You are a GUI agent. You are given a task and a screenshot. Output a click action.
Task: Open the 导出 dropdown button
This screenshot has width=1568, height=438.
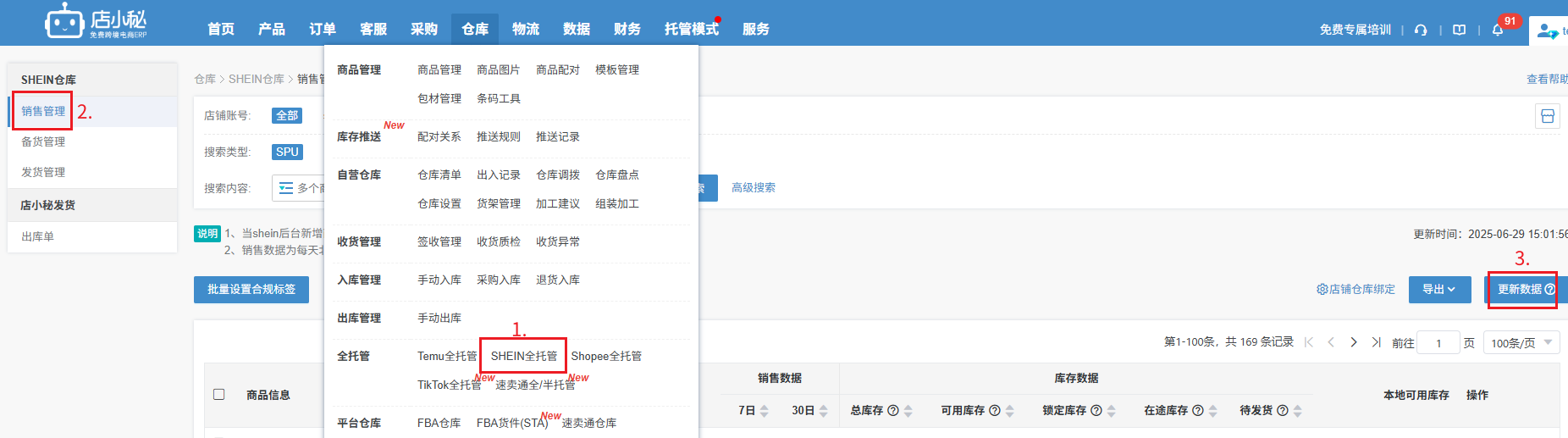pos(1439,289)
